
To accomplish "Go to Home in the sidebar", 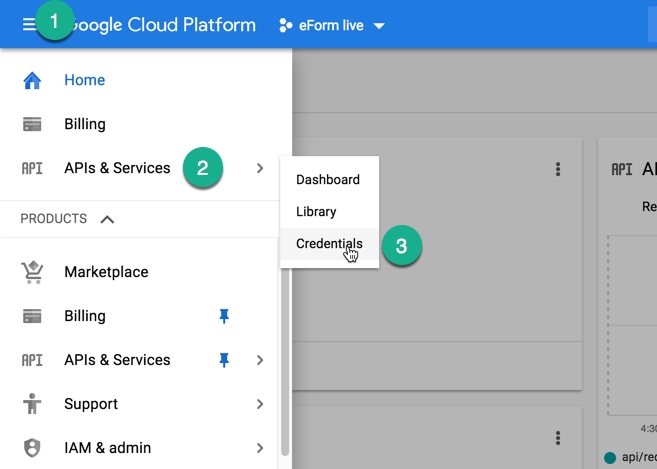I will [x=84, y=80].
